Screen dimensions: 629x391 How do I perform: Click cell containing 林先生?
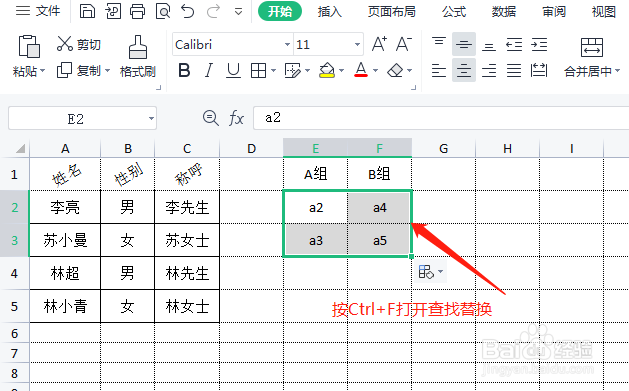(x=187, y=273)
